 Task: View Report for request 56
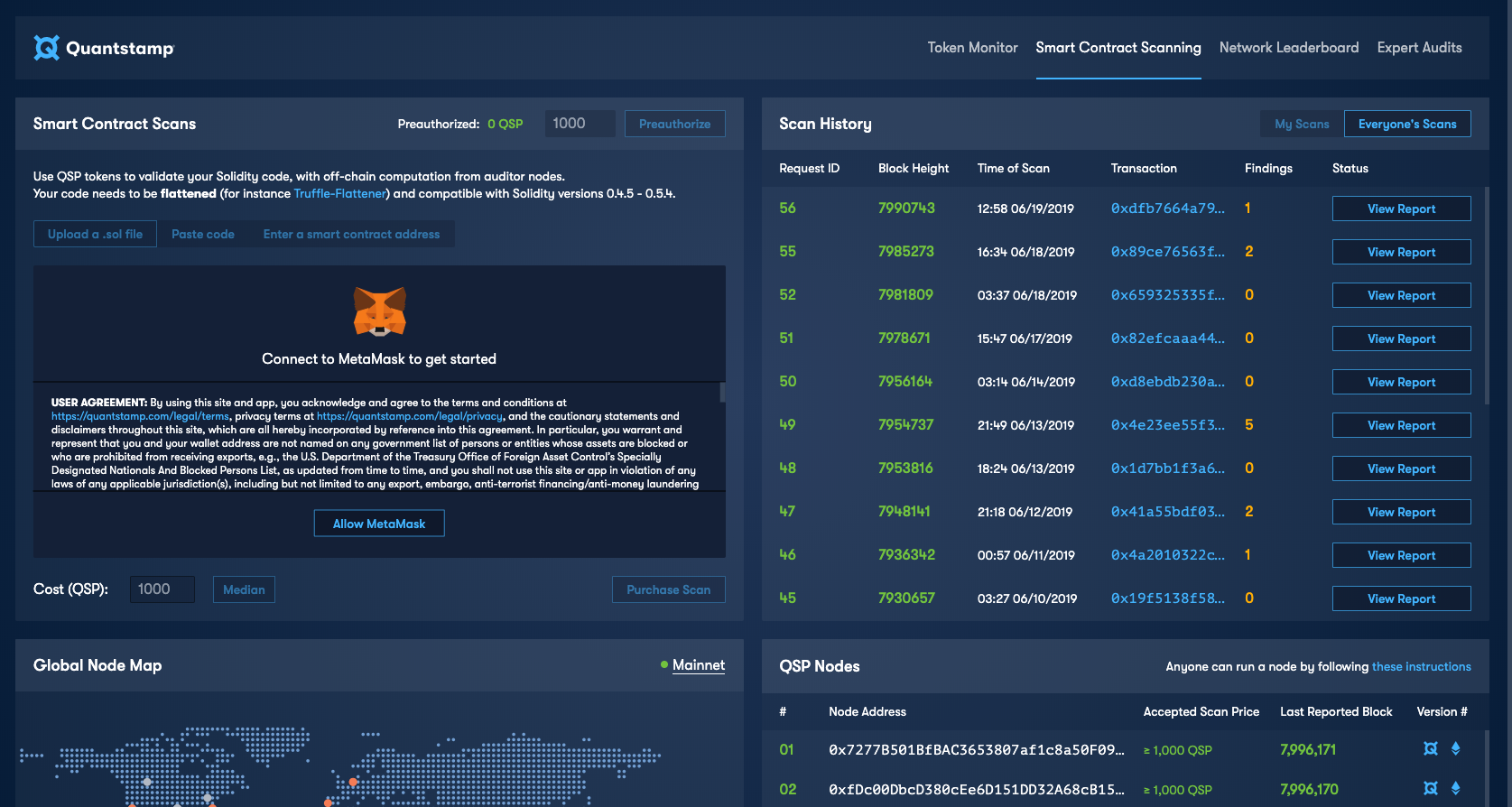coord(1402,209)
